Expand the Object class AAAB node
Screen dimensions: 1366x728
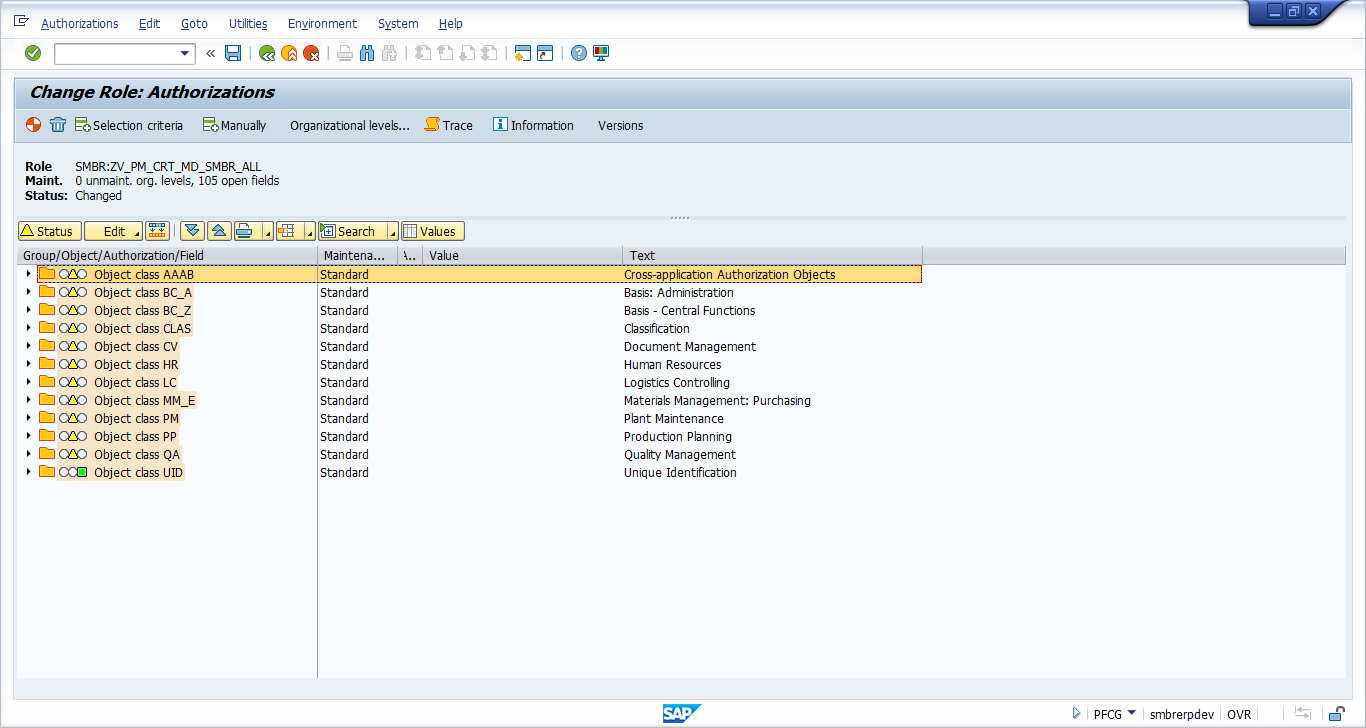point(28,273)
